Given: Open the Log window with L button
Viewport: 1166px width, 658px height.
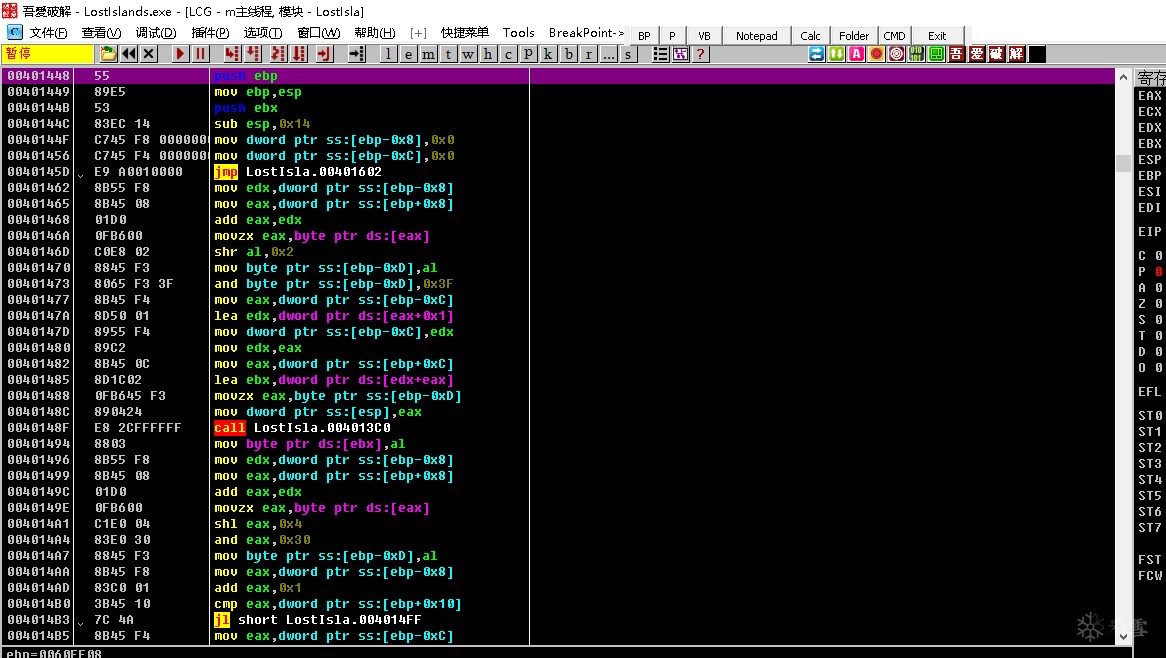Looking at the screenshot, I should click(388, 54).
